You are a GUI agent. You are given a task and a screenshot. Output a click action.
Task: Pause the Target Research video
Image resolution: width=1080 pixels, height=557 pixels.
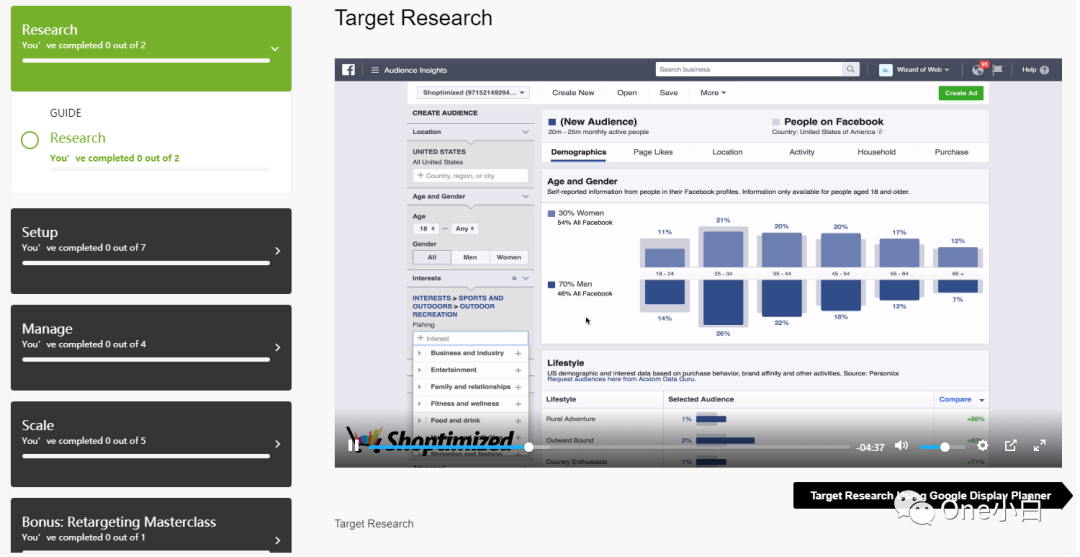point(353,446)
